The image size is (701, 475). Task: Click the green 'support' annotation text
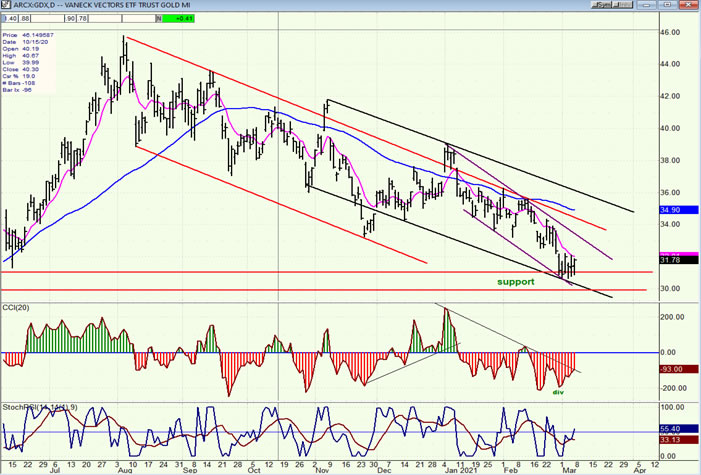click(516, 282)
